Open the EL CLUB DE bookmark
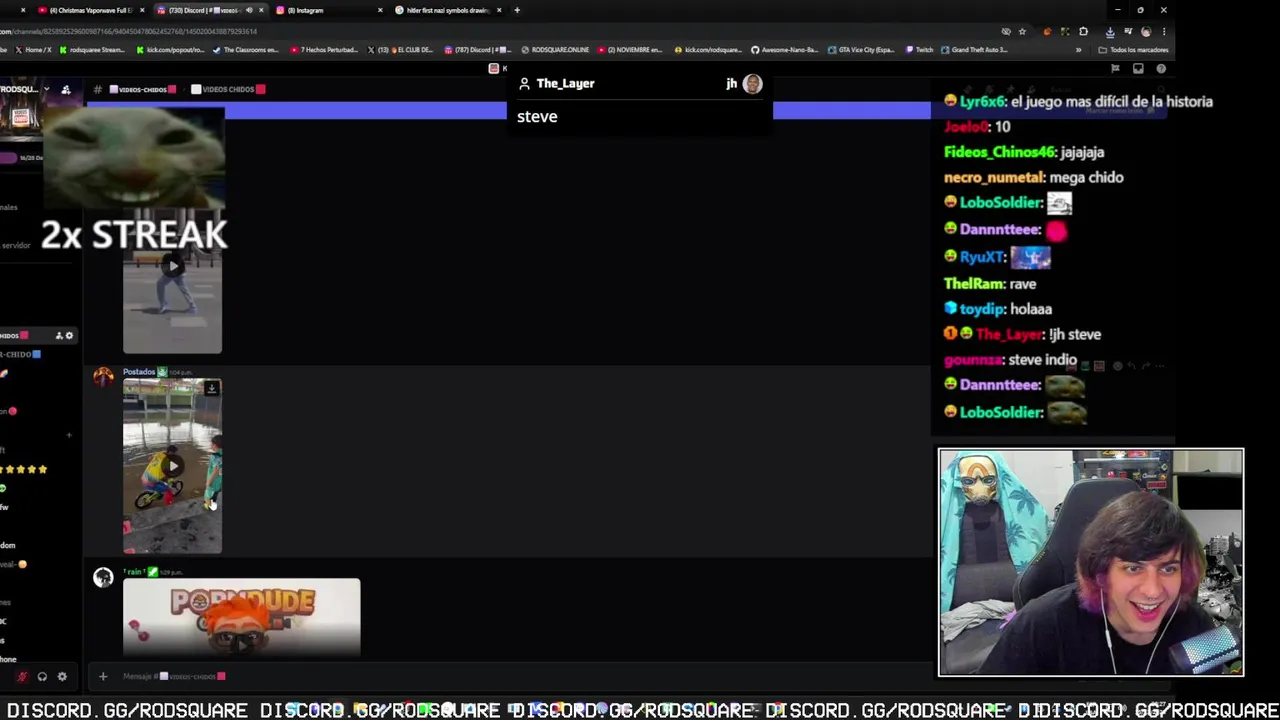Screen dimensions: 1280x720 click(400, 49)
